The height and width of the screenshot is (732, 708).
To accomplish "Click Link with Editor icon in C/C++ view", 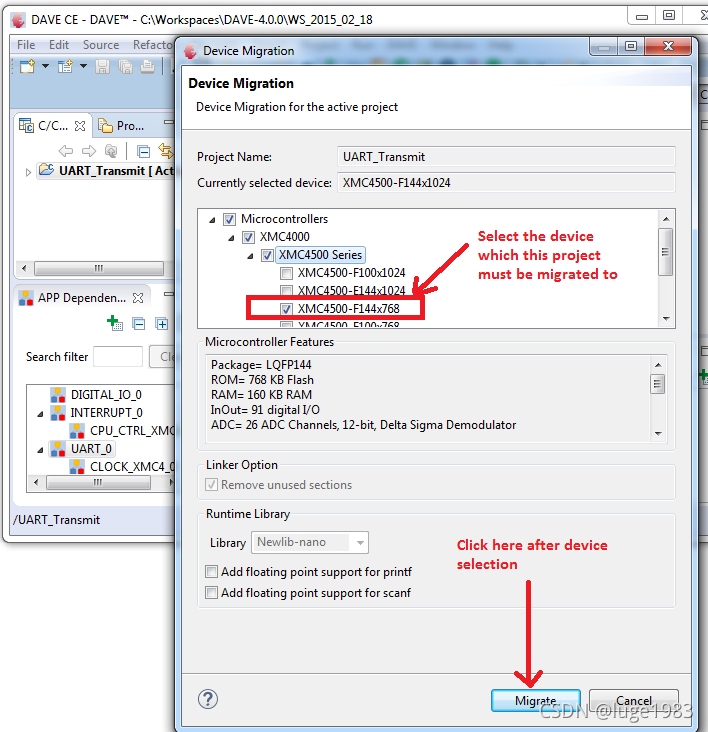I will coord(166,150).
